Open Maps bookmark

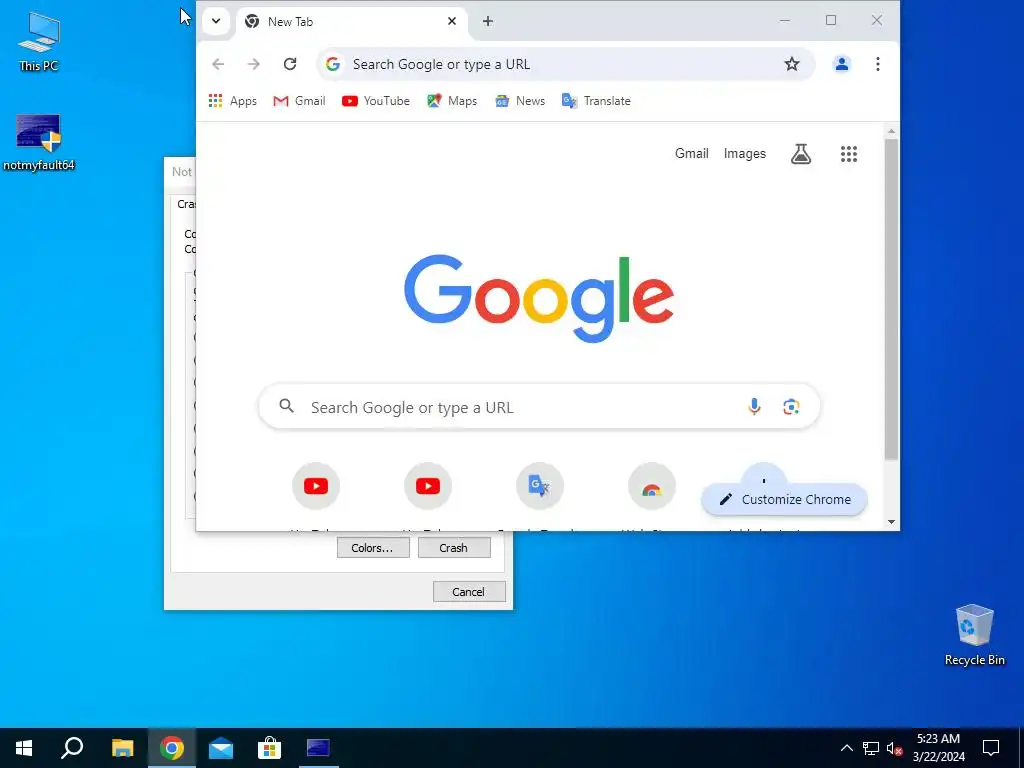[452, 101]
